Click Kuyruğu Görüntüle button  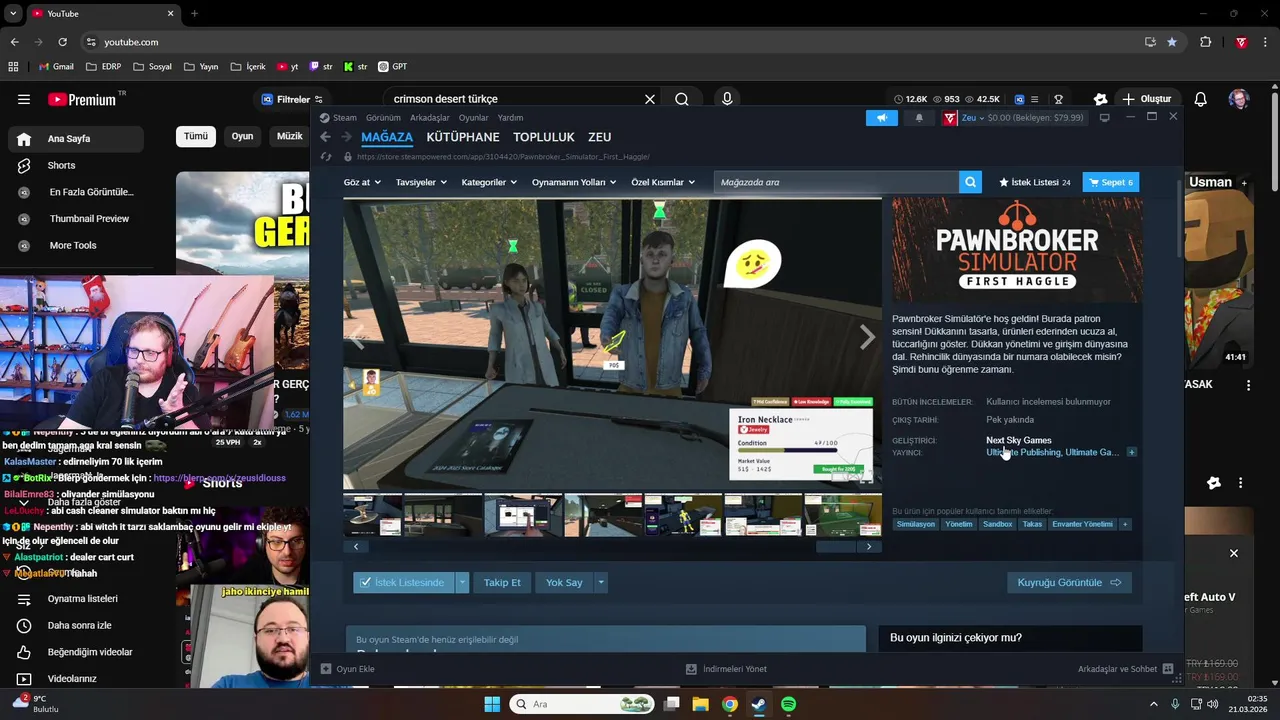[x=1069, y=582]
